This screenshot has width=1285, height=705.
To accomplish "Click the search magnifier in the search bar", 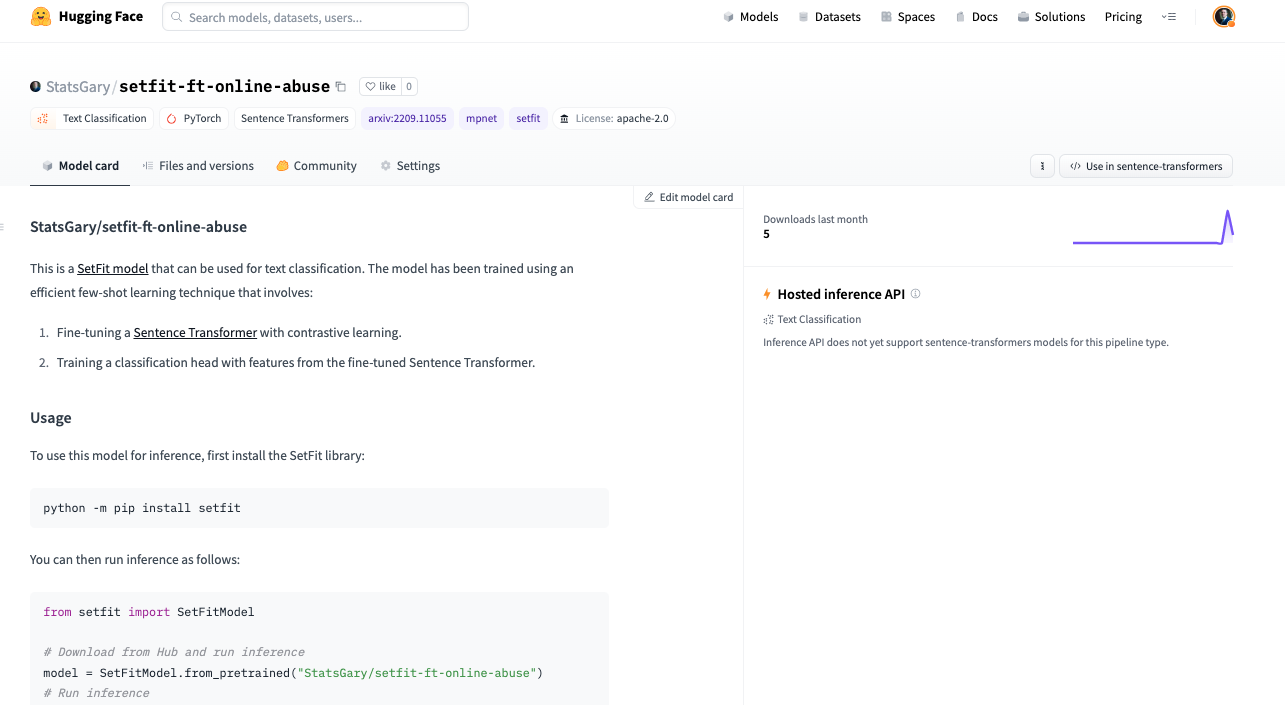I will pyautogui.click(x=177, y=16).
